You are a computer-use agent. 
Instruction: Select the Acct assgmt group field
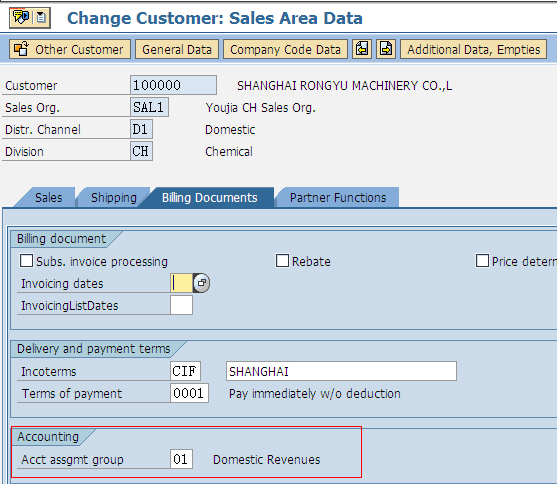coord(182,459)
